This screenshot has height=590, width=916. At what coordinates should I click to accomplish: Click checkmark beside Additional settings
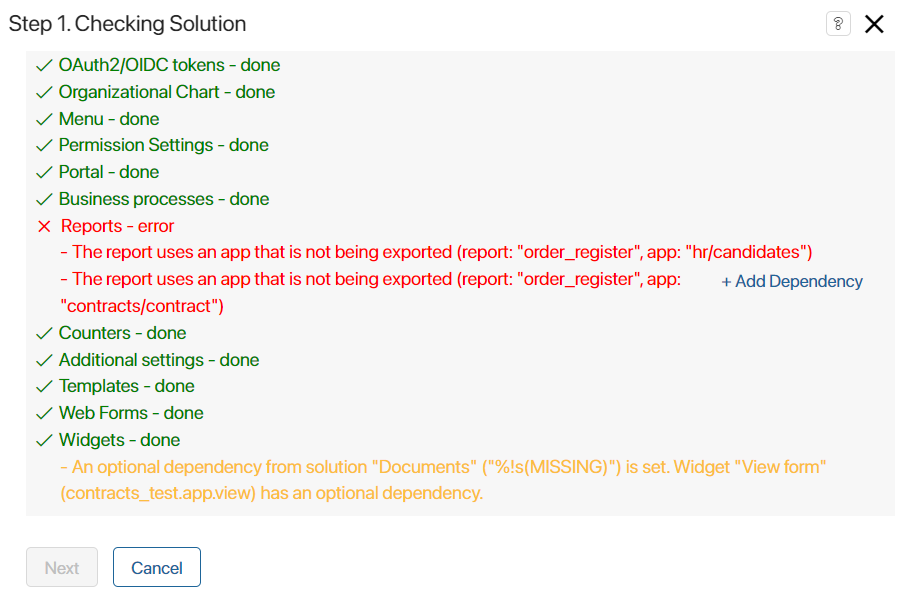pos(44,360)
